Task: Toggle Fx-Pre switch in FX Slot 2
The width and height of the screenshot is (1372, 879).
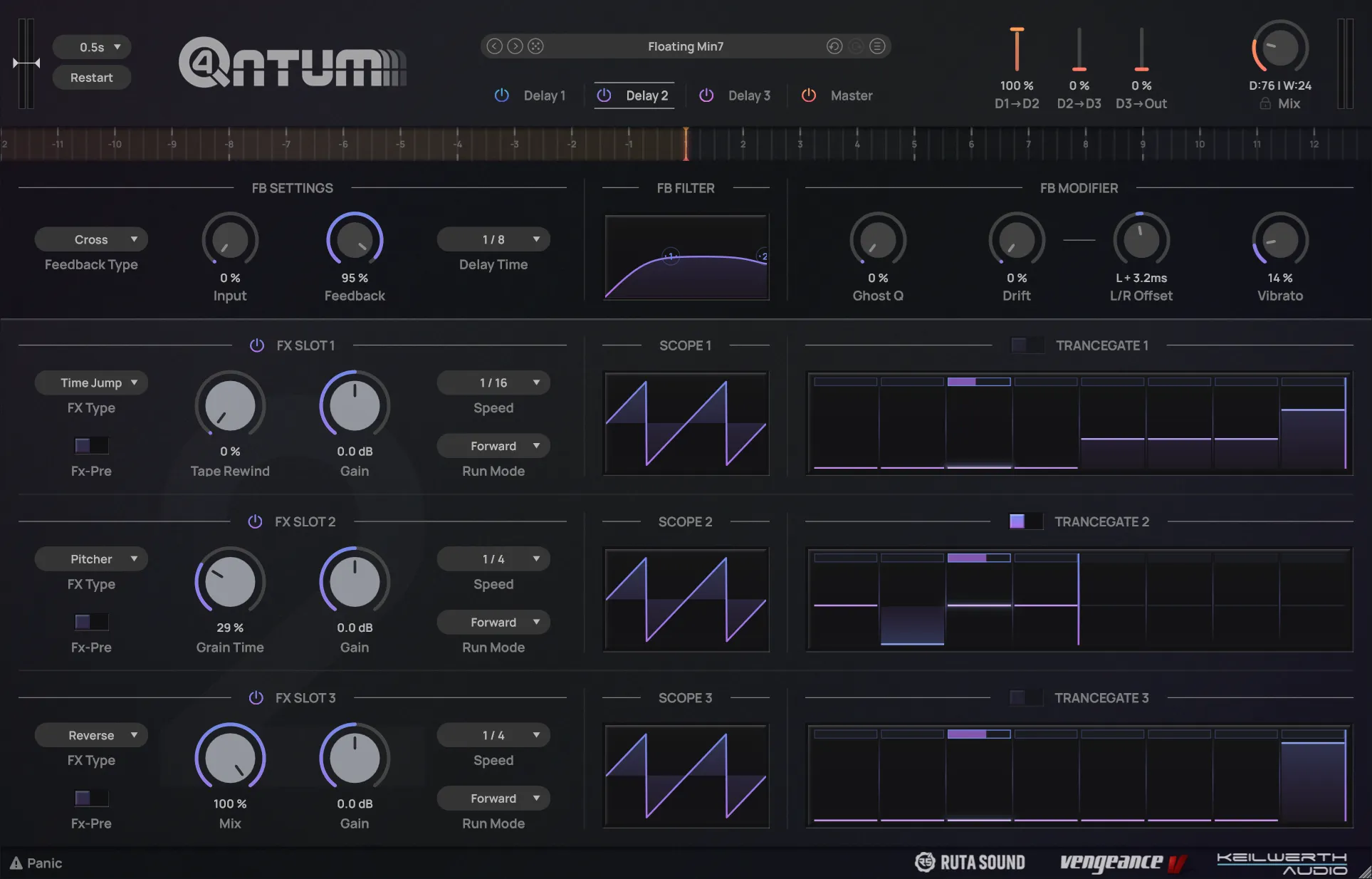Action: (91, 622)
